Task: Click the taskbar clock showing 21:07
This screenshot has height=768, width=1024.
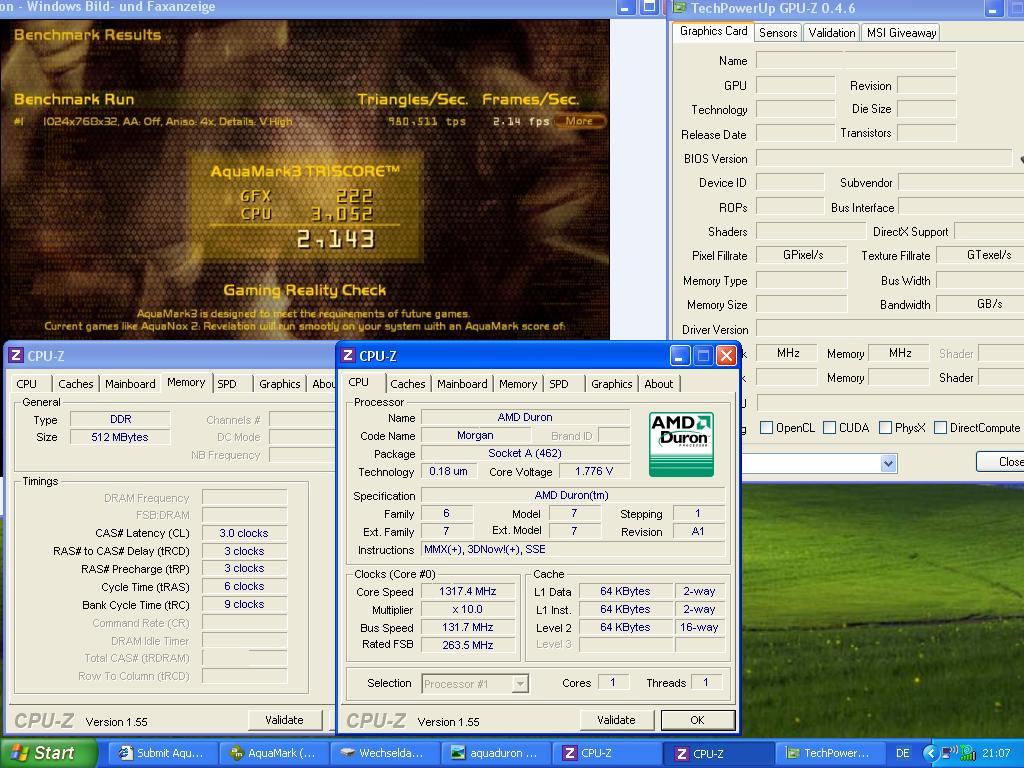Action: point(995,753)
